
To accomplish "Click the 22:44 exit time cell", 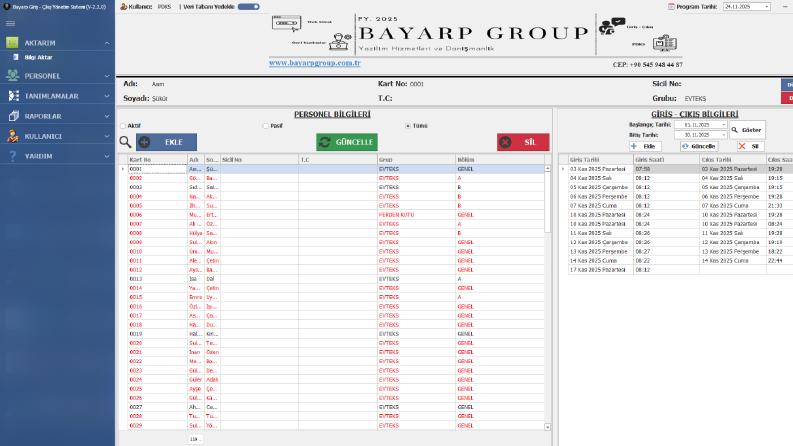I will (x=779, y=260).
